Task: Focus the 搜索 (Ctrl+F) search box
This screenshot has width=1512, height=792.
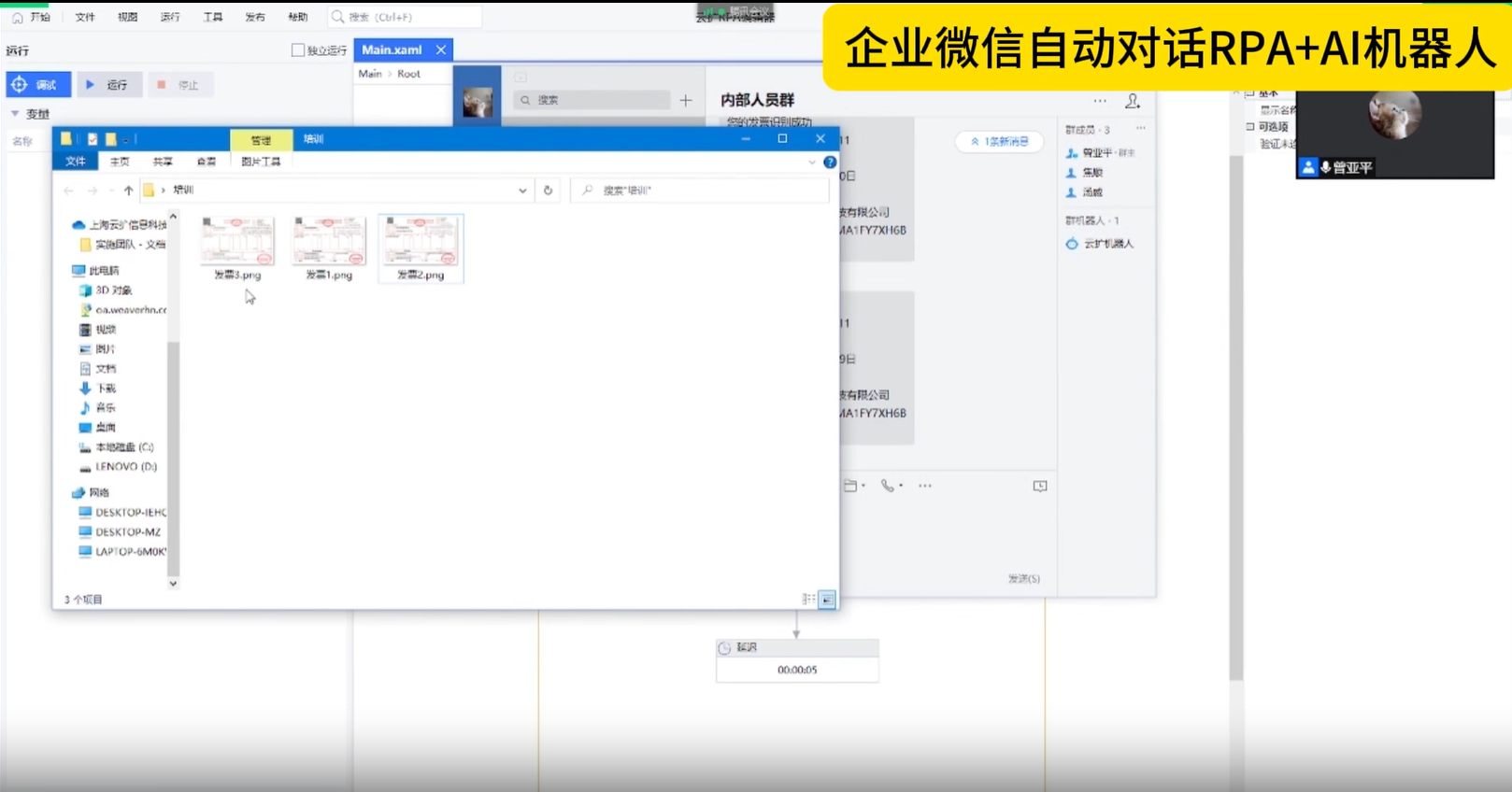Action: coord(405,17)
